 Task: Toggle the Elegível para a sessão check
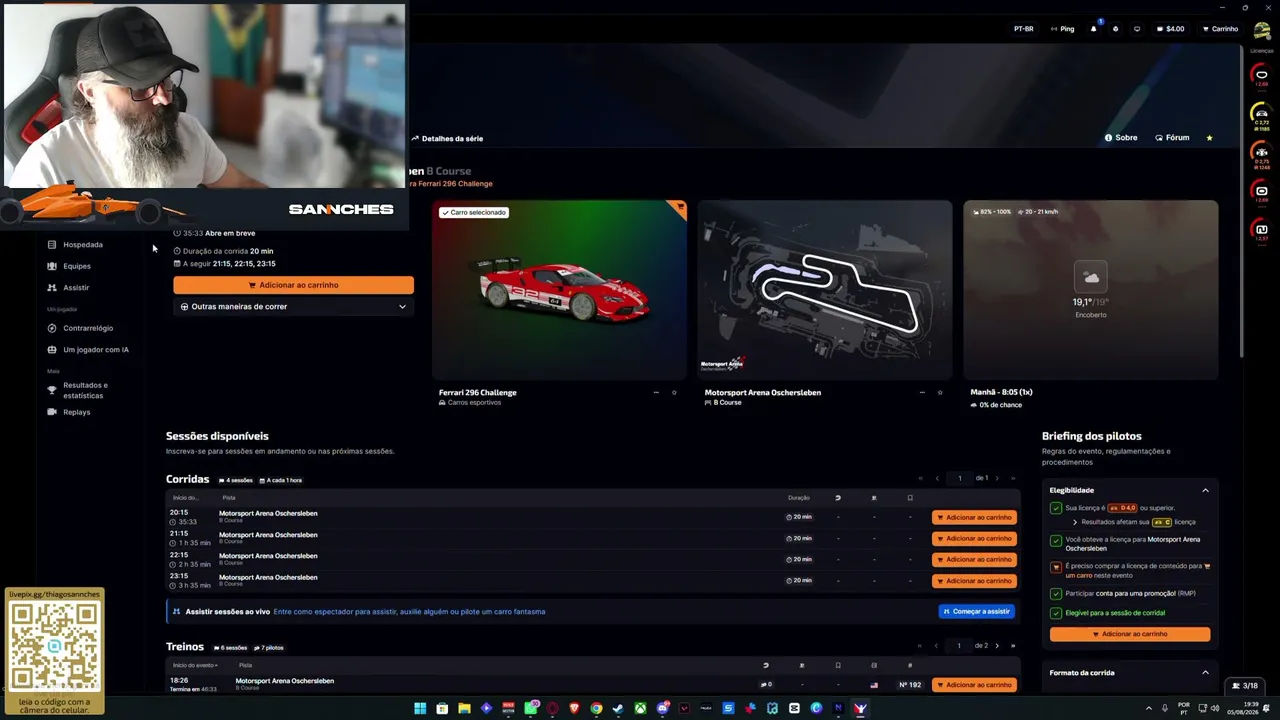pyautogui.click(x=1056, y=612)
